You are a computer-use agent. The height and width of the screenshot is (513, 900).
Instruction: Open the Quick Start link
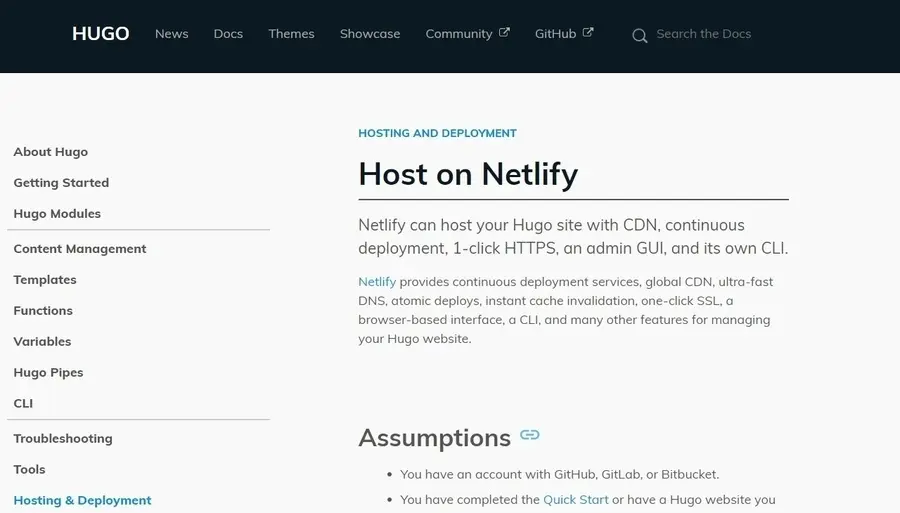[576, 500]
